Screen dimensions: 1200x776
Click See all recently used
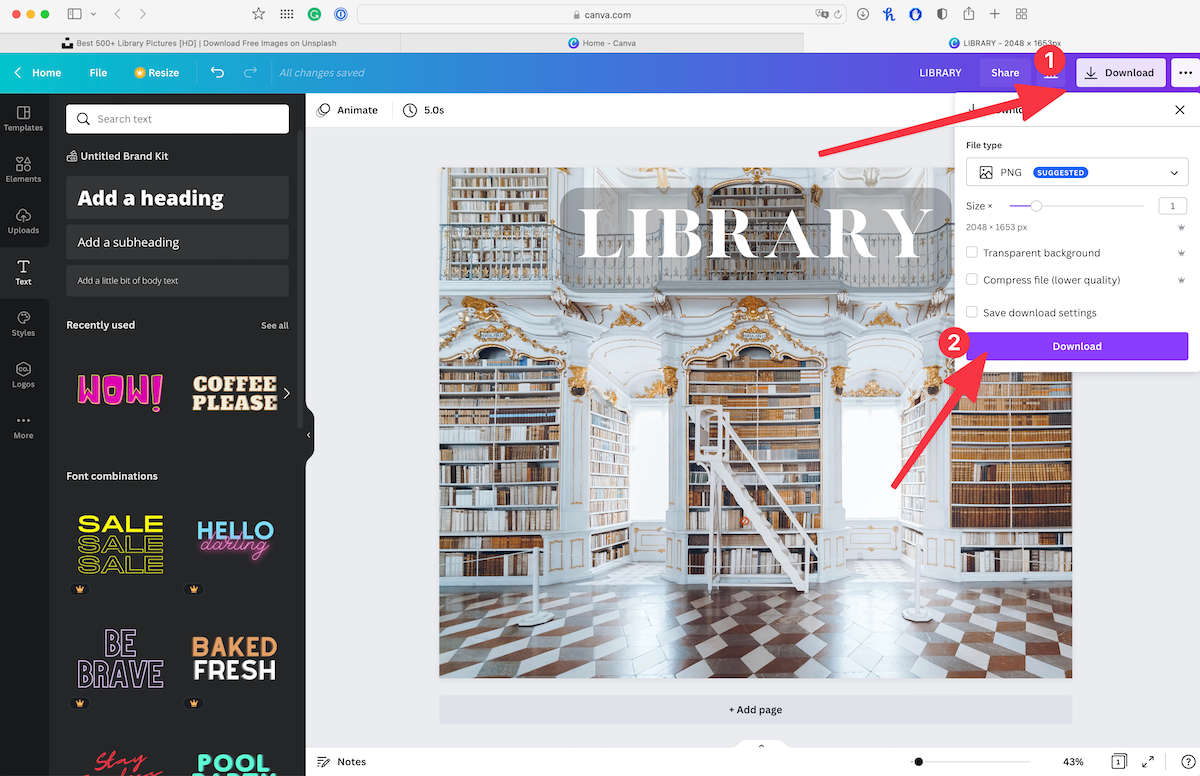click(275, 325)
